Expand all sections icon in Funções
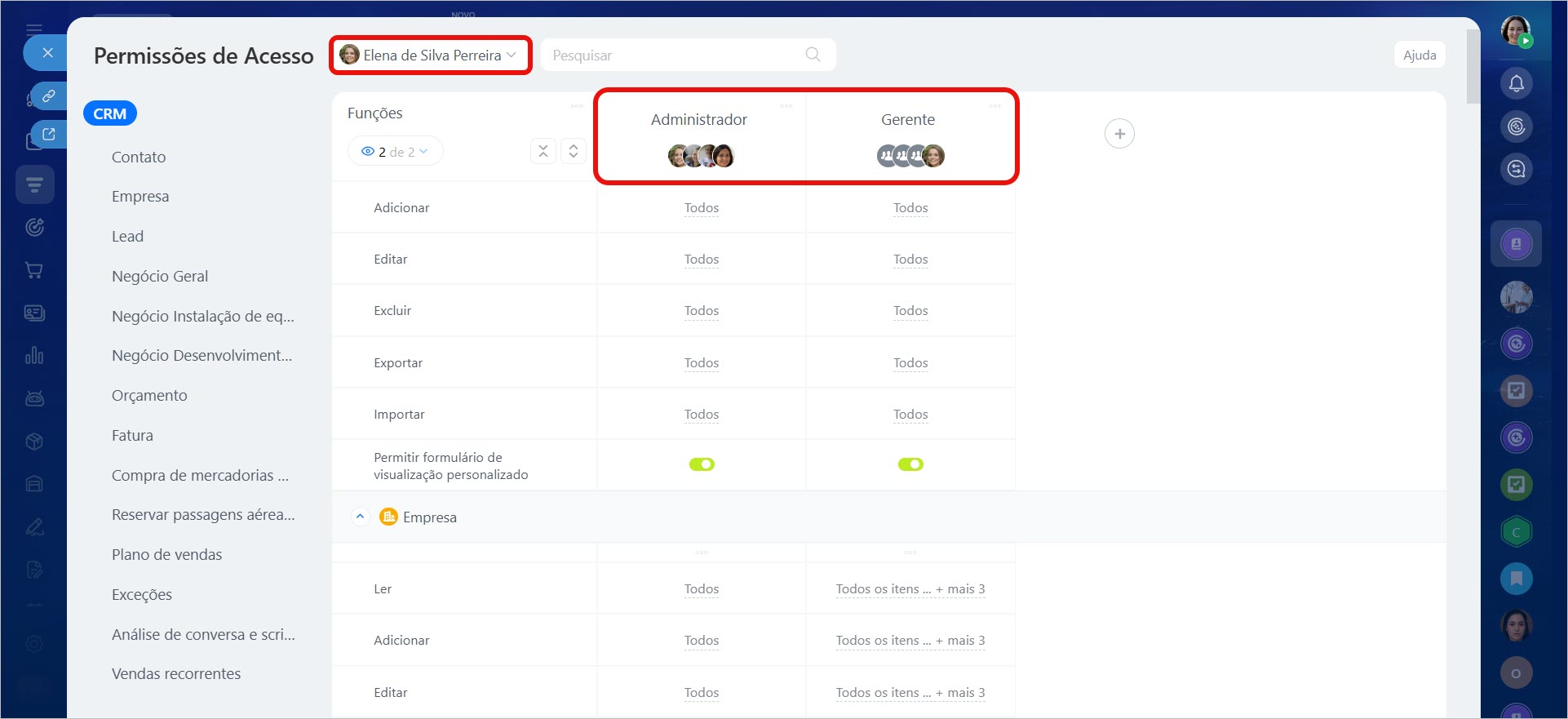The height and width of the screenshot is (719, 1568). pos(574,151)
